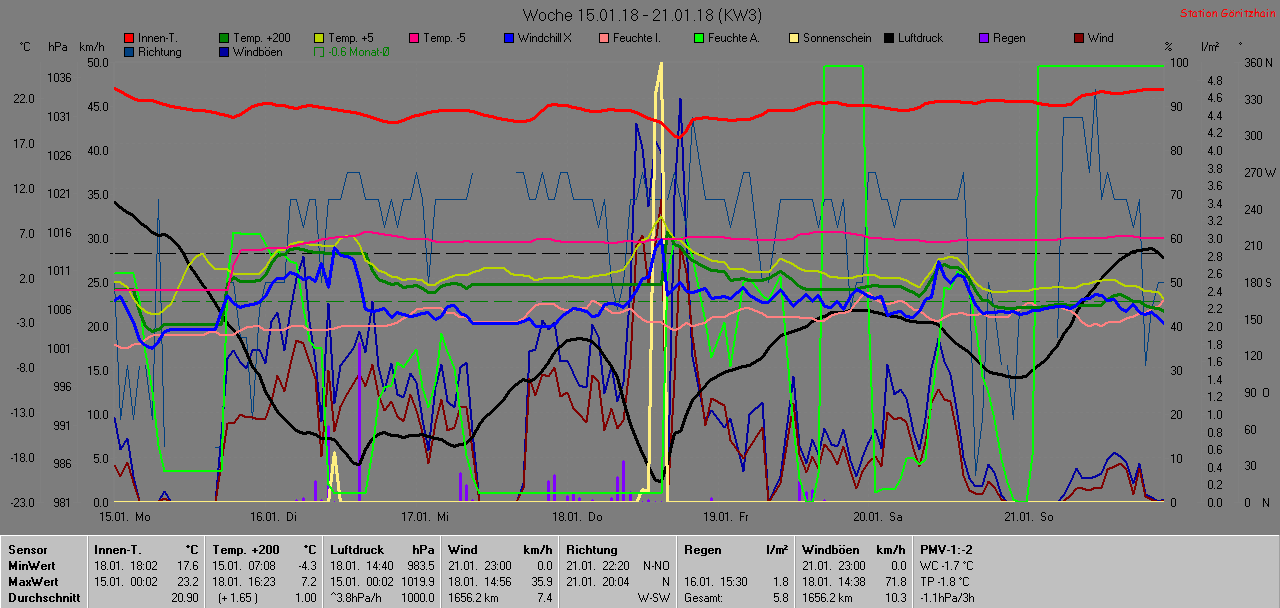Toggle the -0.6 Monat-Ø outline box

319,52
